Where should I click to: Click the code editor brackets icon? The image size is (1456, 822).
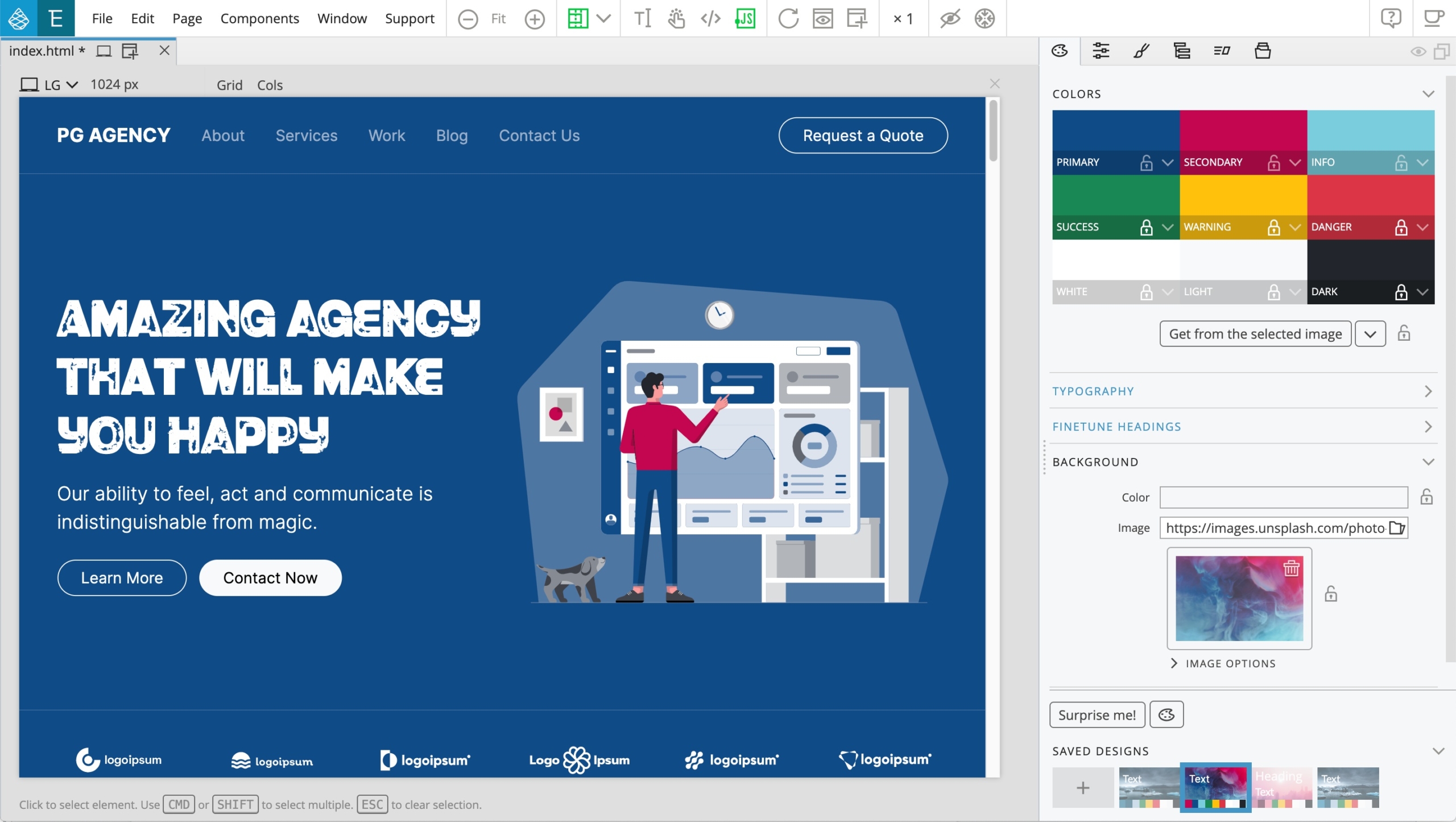click(x=710, y=19)
